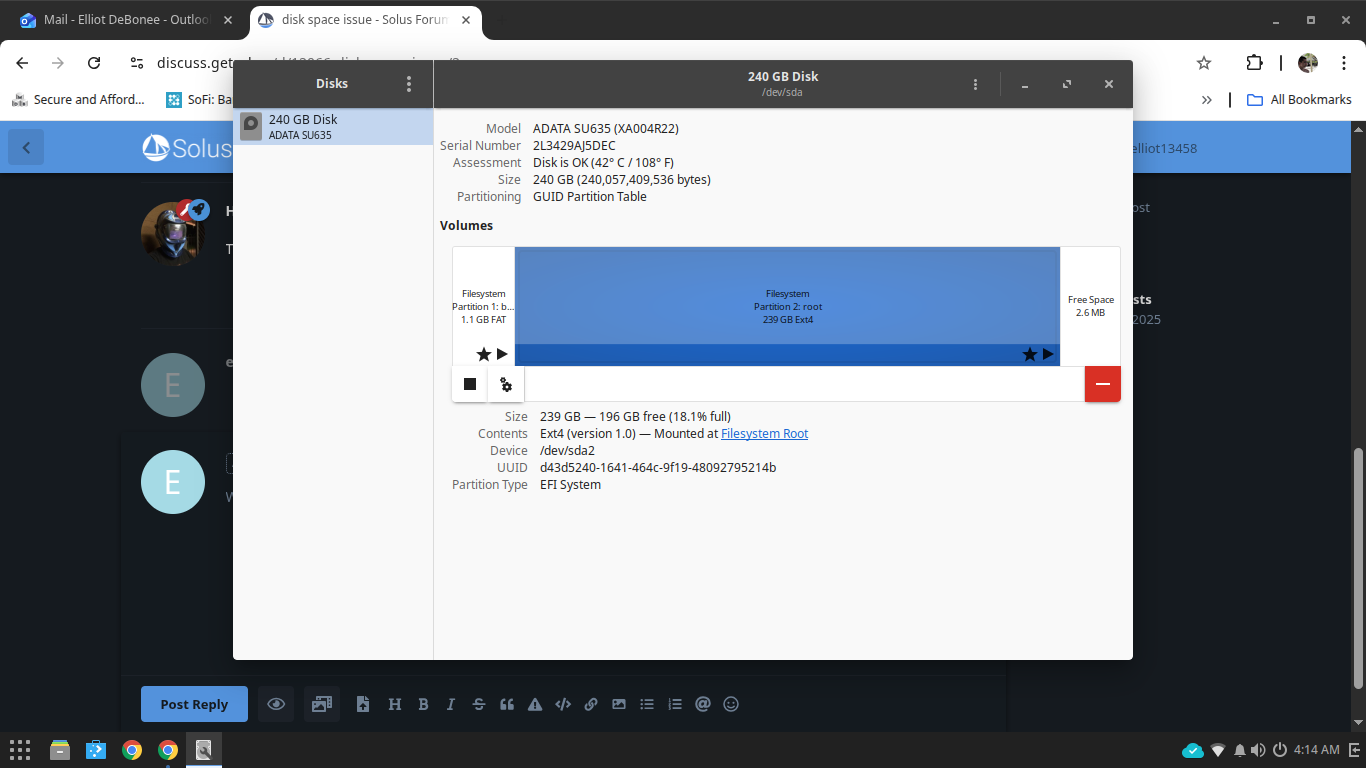The width and height of the screenshot is (1366, 768).
Task: Toggle bold formatting in reply editor
Action: point(423,704)
